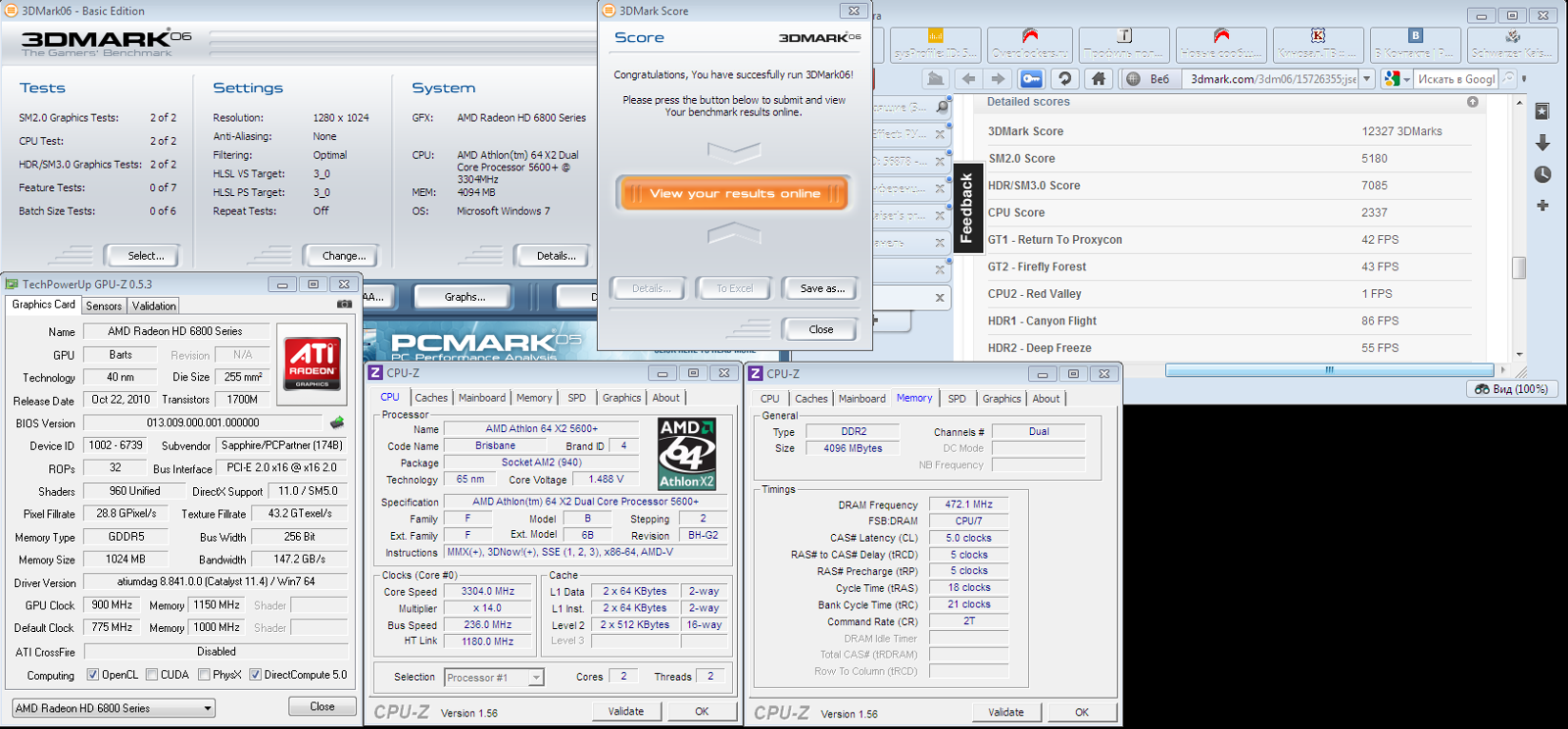Switch to SPD tab in right CPU-Z
1568x729 pixels.
pyautogui.click(x=956, y=398)
